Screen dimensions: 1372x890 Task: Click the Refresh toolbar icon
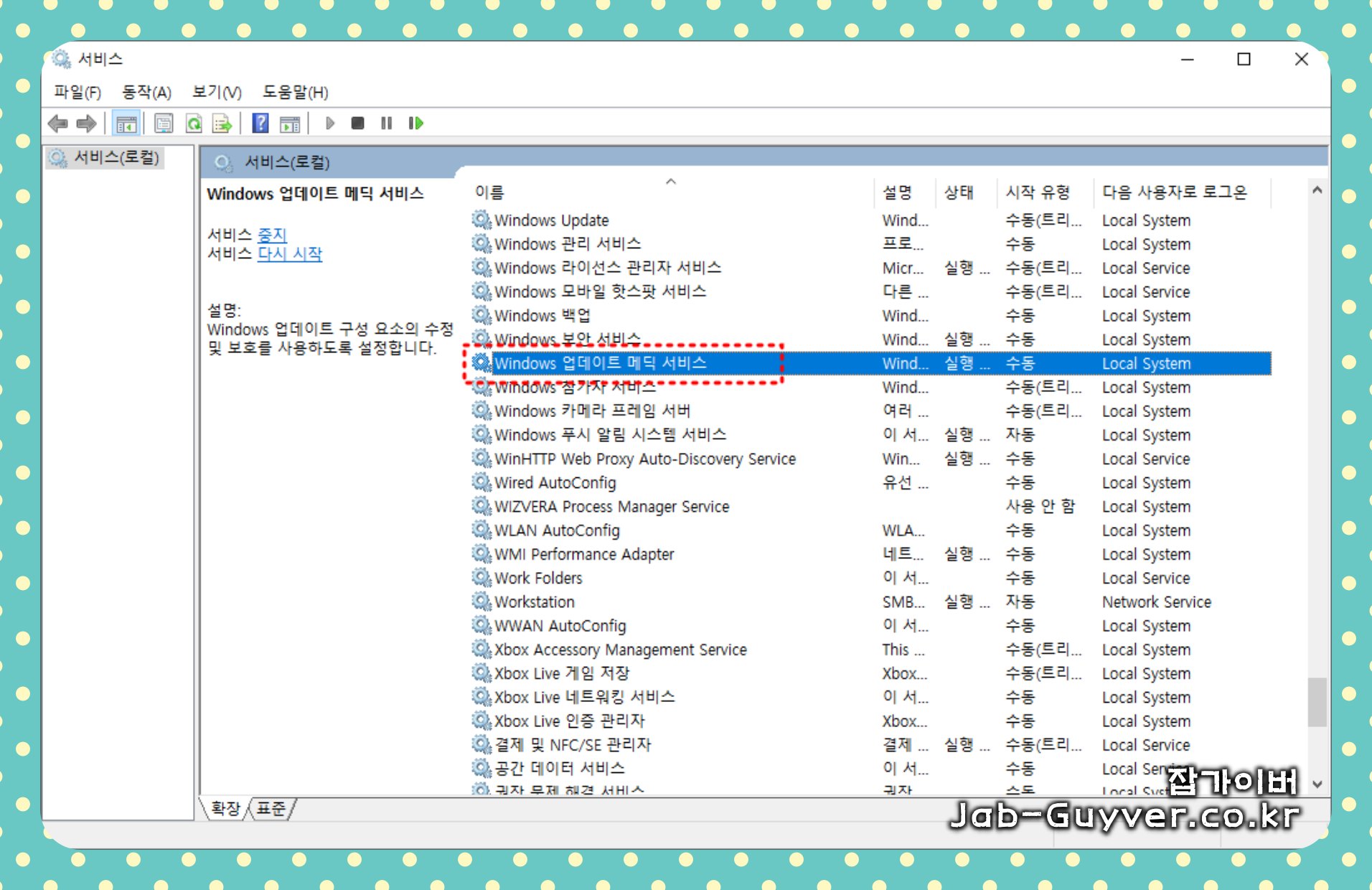(x=193, y=123)
